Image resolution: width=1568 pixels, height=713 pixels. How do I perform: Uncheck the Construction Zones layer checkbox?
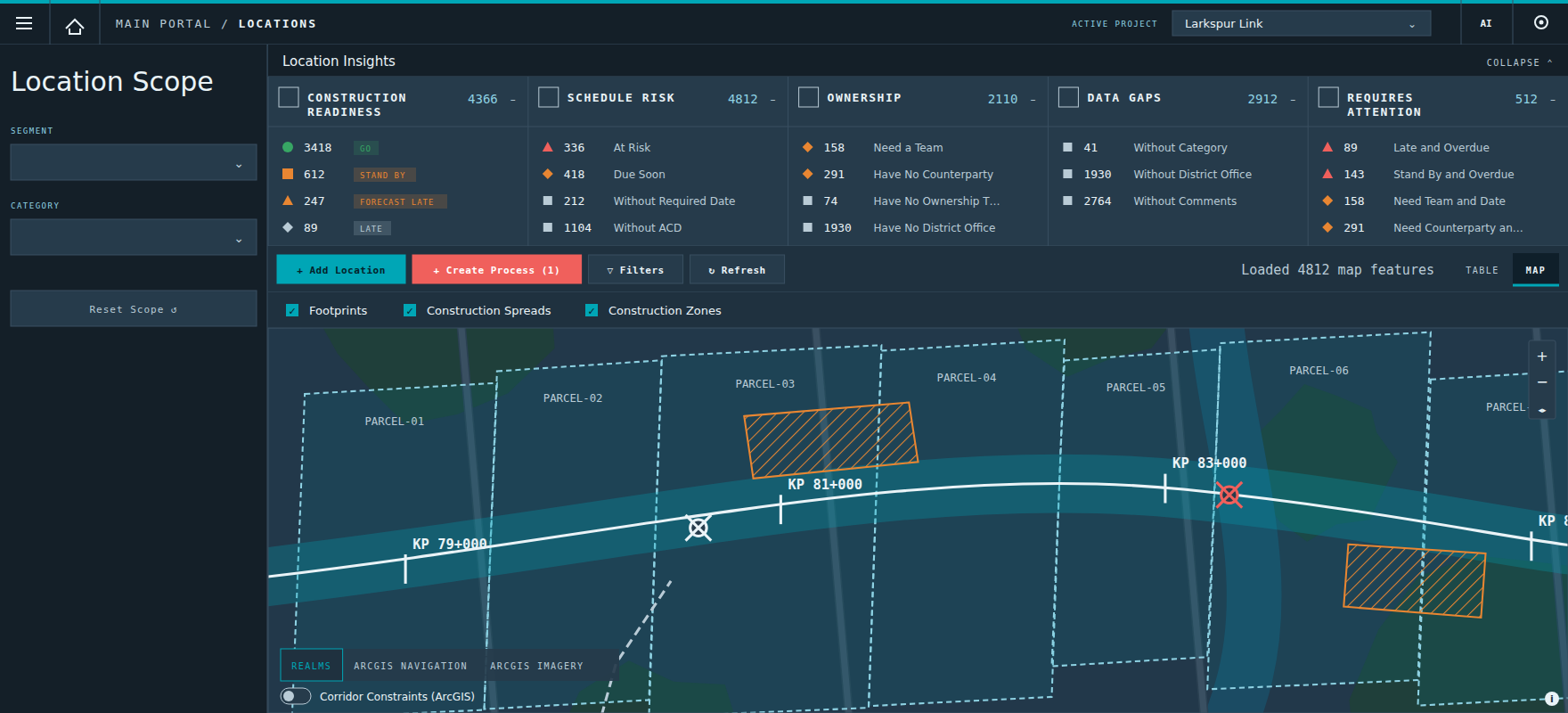click(x=592, y=310)
